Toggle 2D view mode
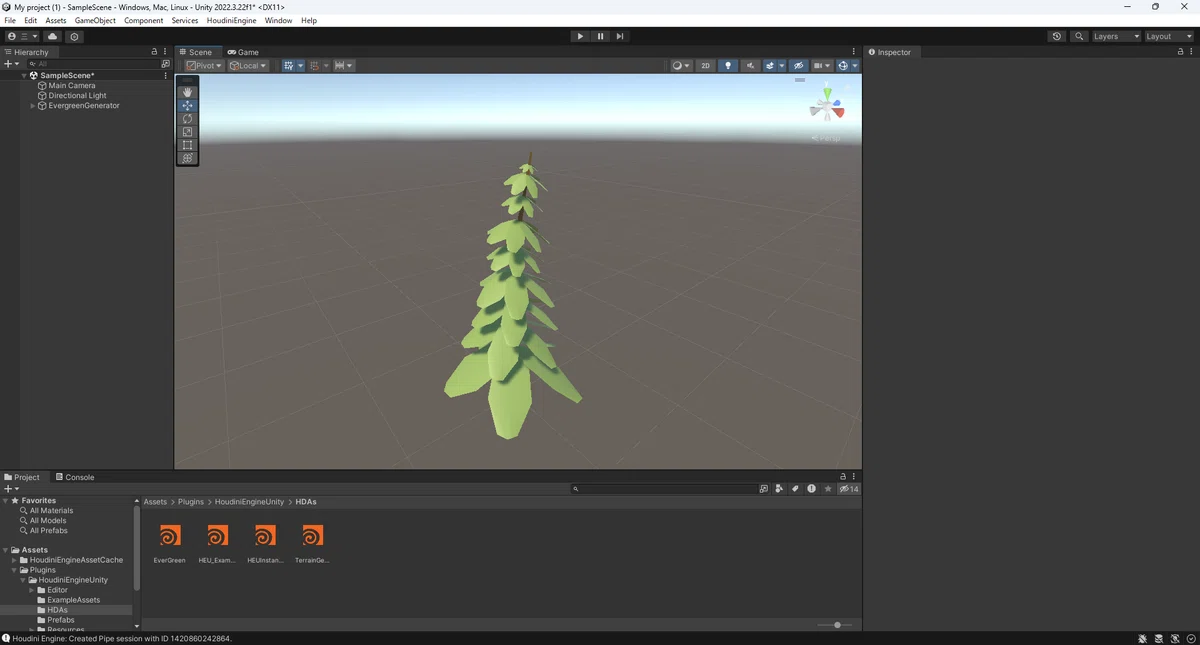The height and width of the screenshot is (645, 1200). (705, 65)
